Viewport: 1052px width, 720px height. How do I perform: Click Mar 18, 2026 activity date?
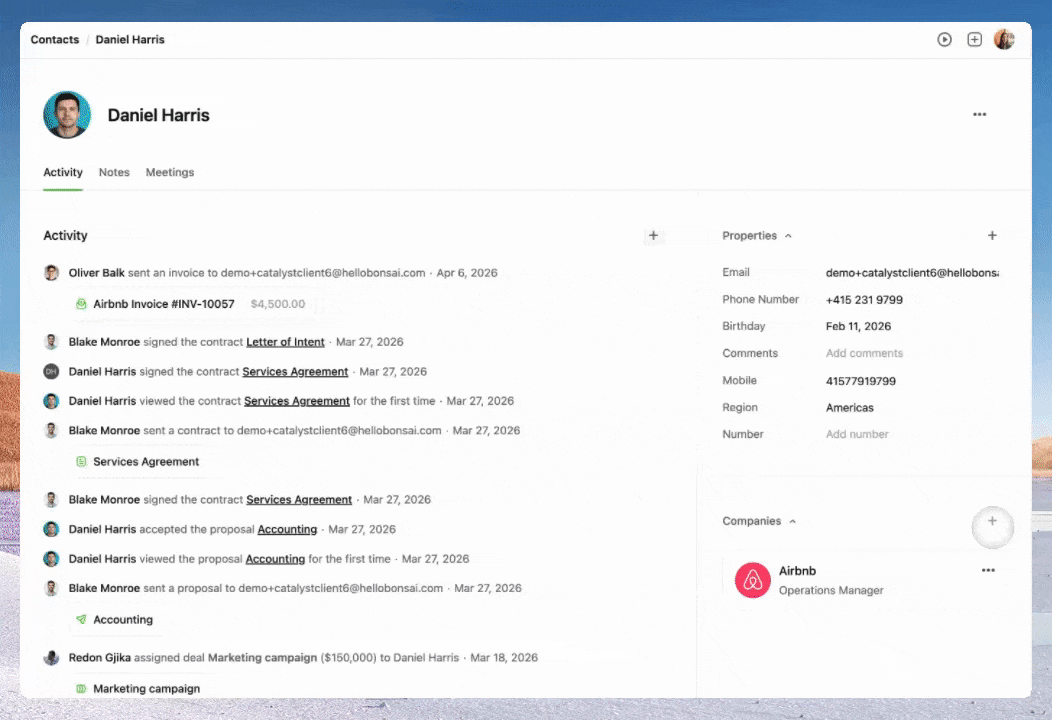point(504,658)
